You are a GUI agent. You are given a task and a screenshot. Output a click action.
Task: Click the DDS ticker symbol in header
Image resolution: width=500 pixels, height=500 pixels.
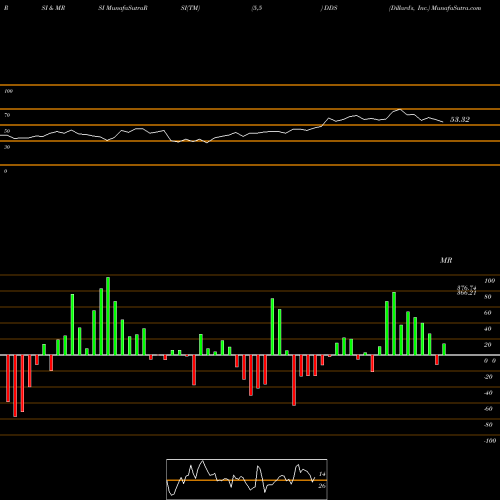click(330, 8)
